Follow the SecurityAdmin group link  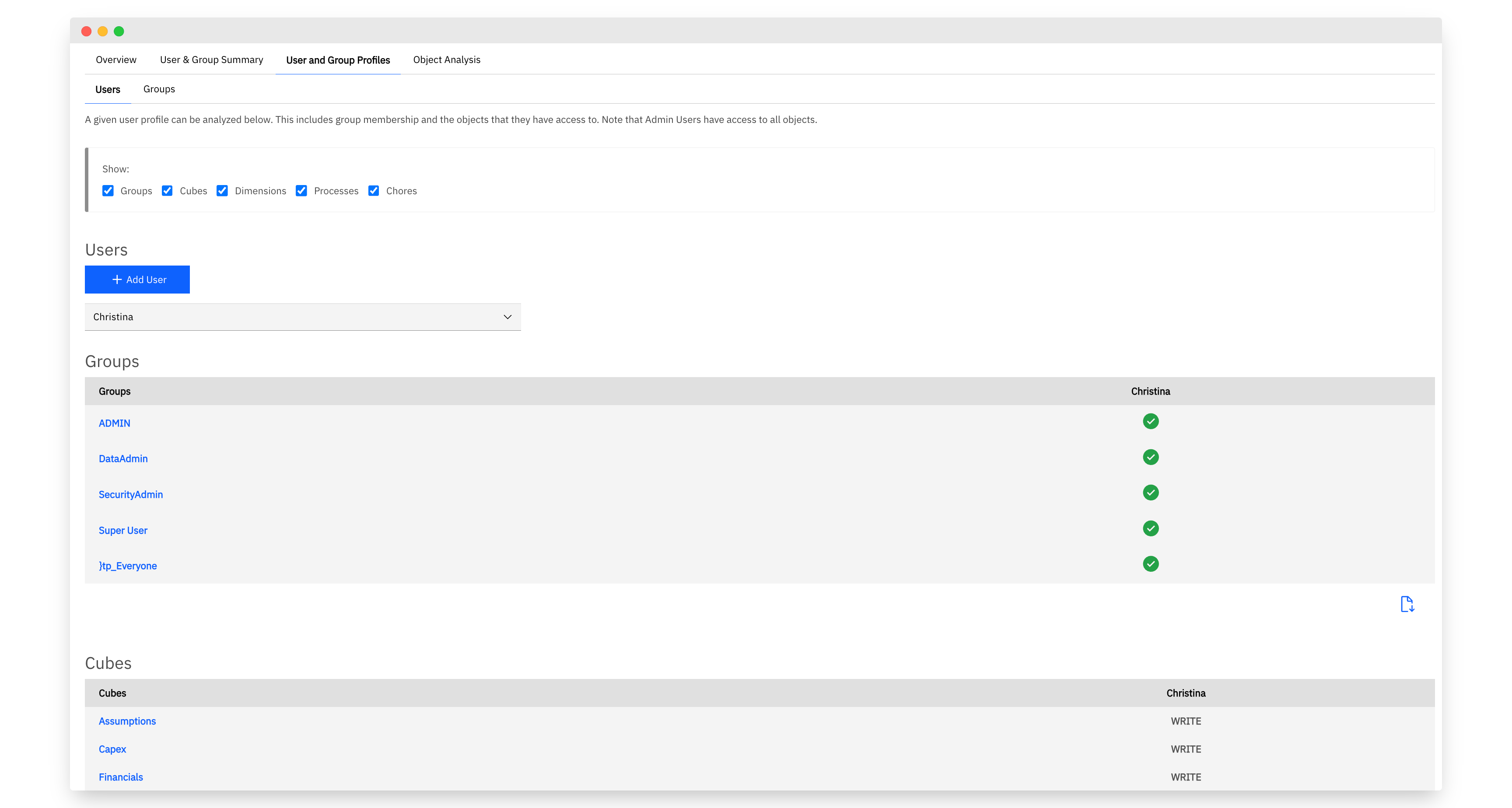[131, 495]
